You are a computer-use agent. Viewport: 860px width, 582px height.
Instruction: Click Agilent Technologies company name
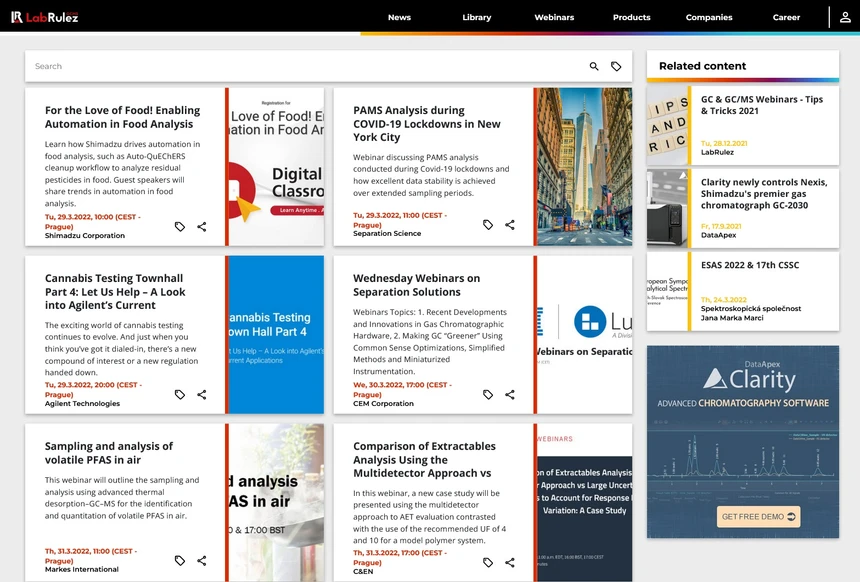pyautogui.click(x=82, y=404)
